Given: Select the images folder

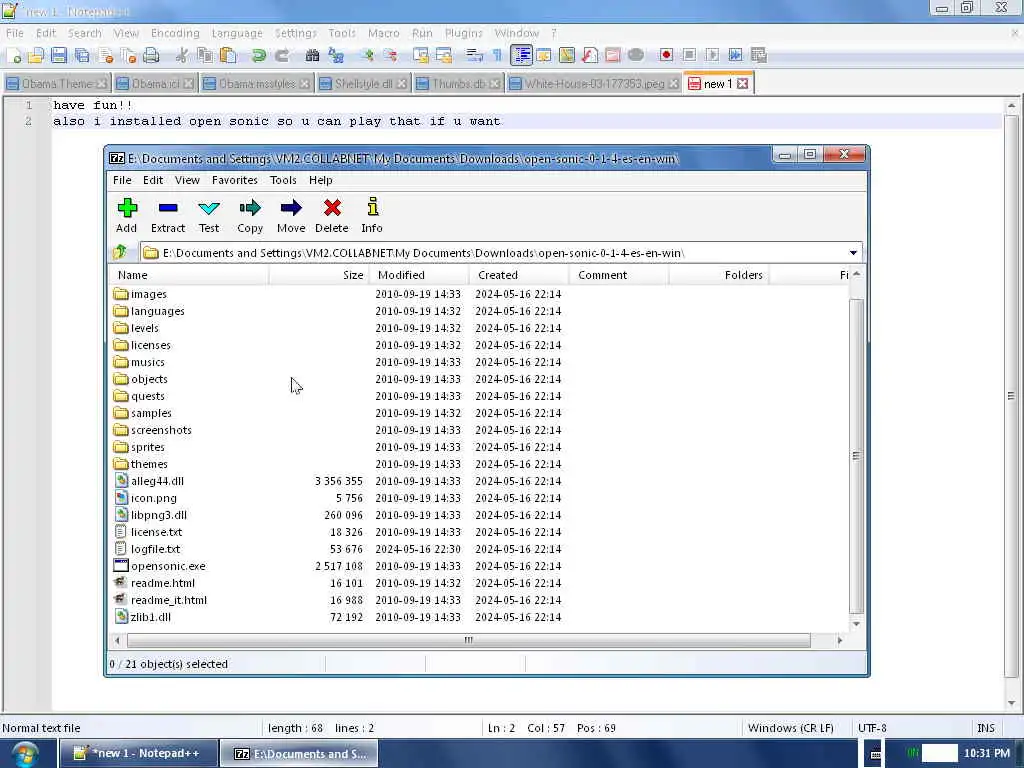Looking at the screenshot, I should [x=148, y=294].
